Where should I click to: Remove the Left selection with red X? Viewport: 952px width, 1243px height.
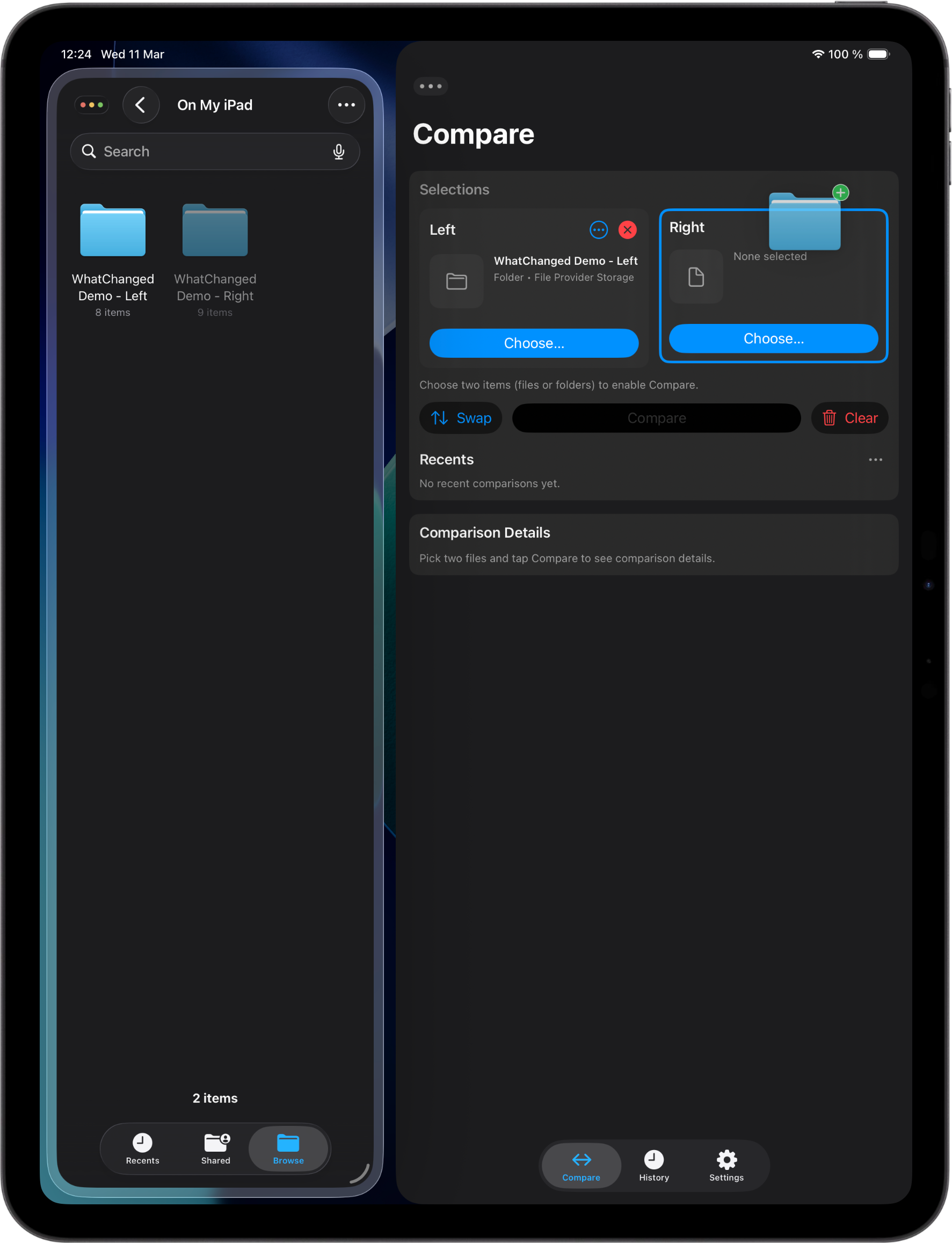pyautogui.click(x=627, y=229)
